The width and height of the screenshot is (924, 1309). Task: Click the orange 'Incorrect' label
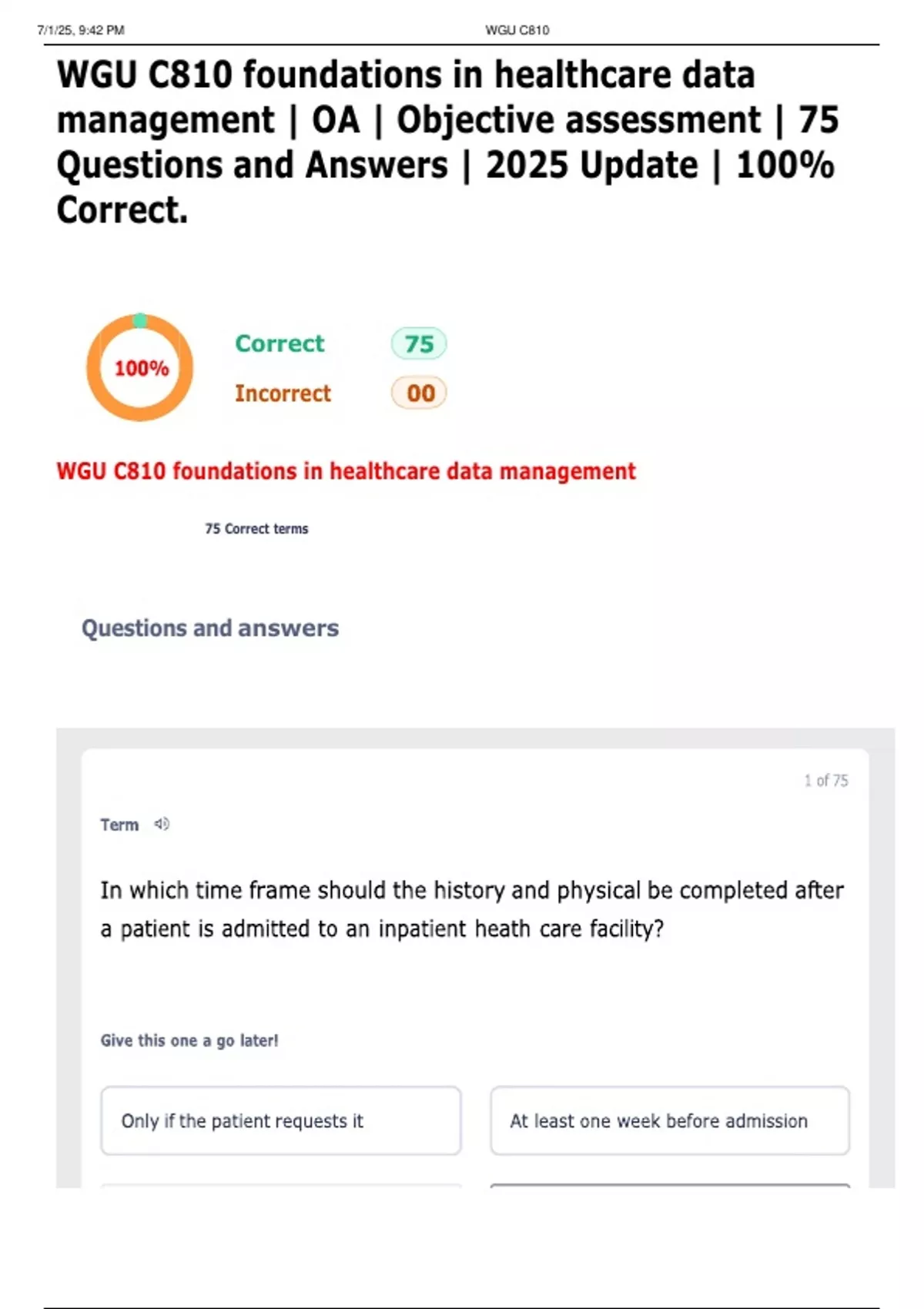[x=283, y=393]
